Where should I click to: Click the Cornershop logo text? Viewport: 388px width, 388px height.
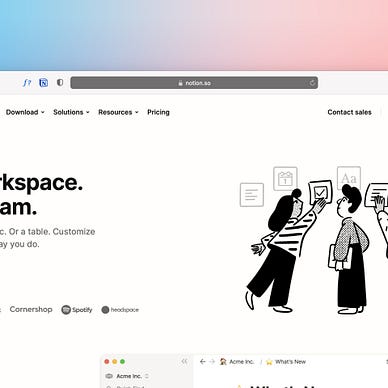coord(31,309)
